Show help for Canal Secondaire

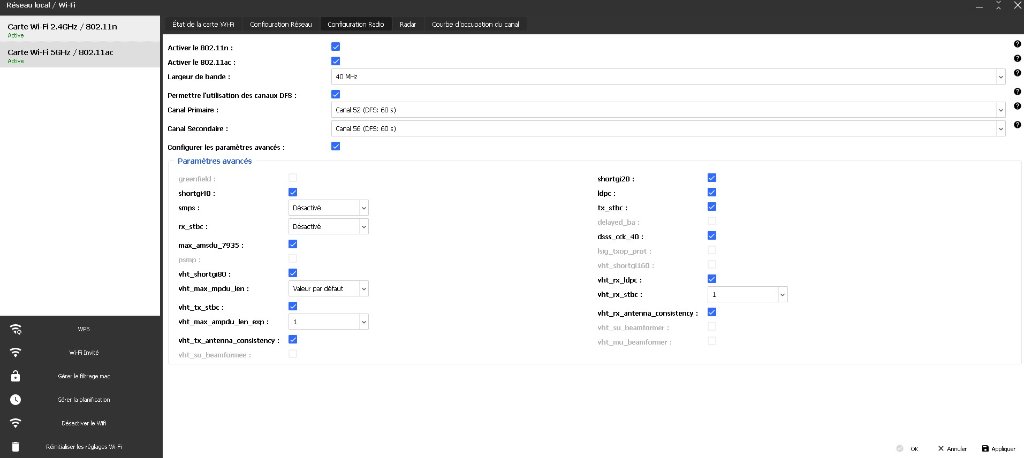pyautogui.click(x=1017, y=124)
